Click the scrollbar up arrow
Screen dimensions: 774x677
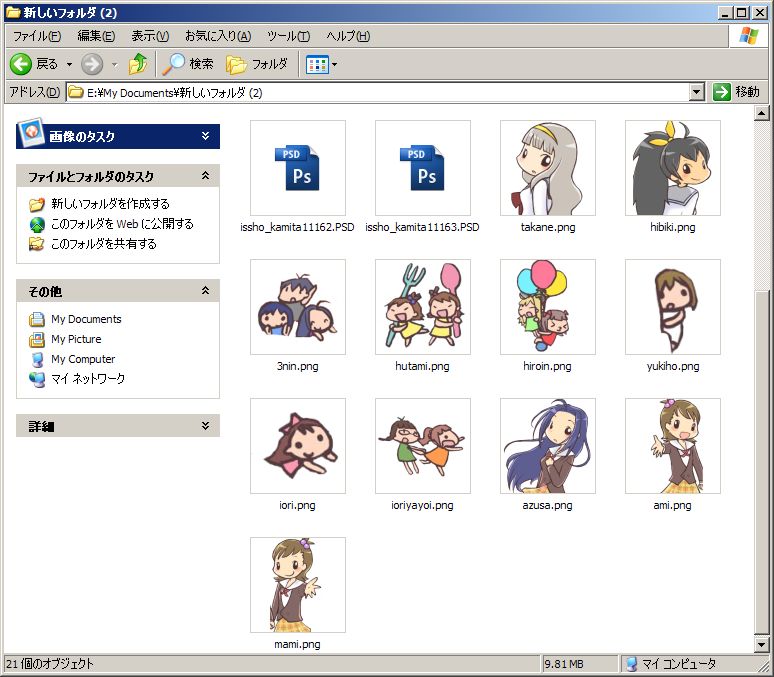[x=761, y=114]
